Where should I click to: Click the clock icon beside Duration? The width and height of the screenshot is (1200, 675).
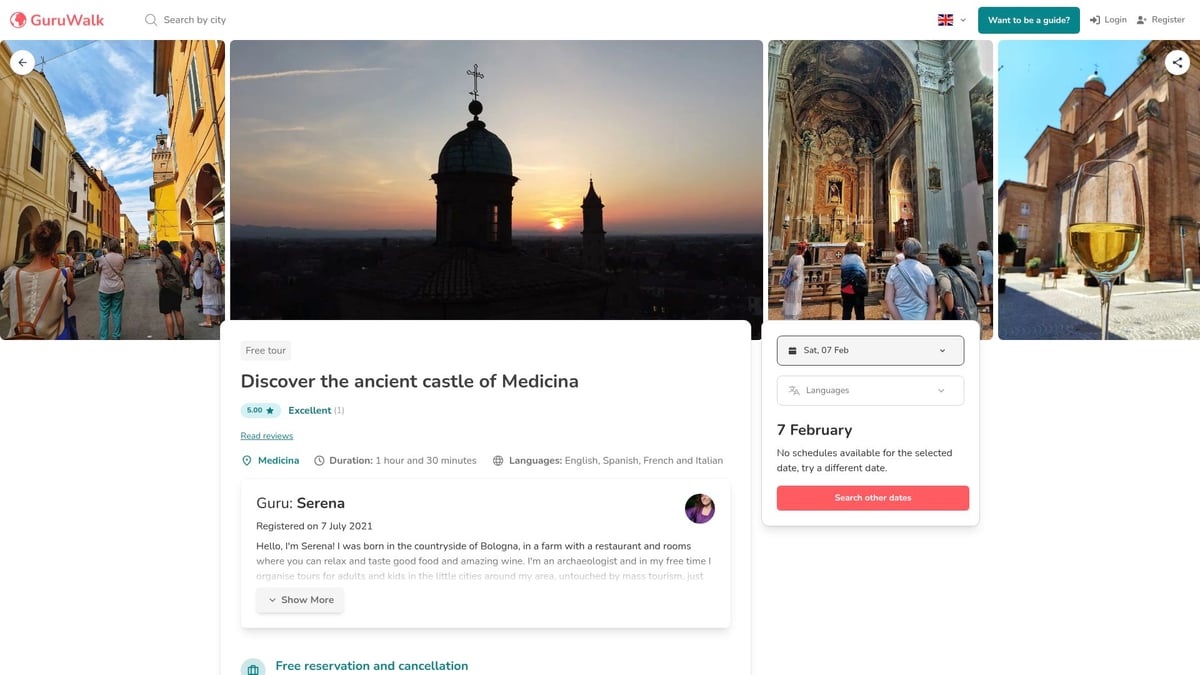318,460
